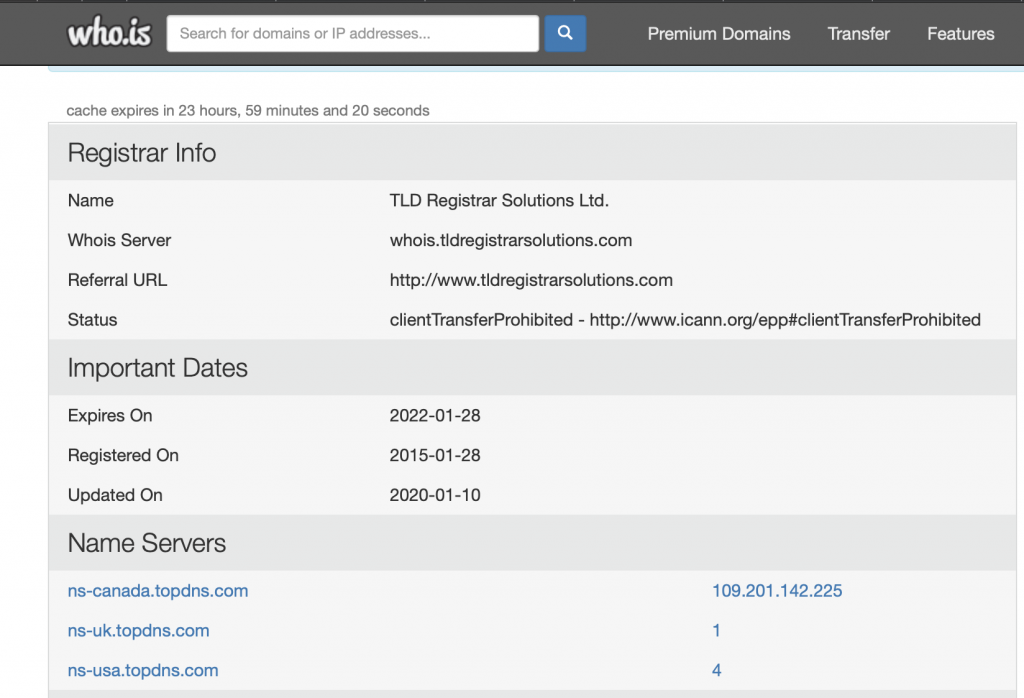Click the Name Servers heading
The width and height of the screenshot is (1024, 698).
tap(147, 543)
